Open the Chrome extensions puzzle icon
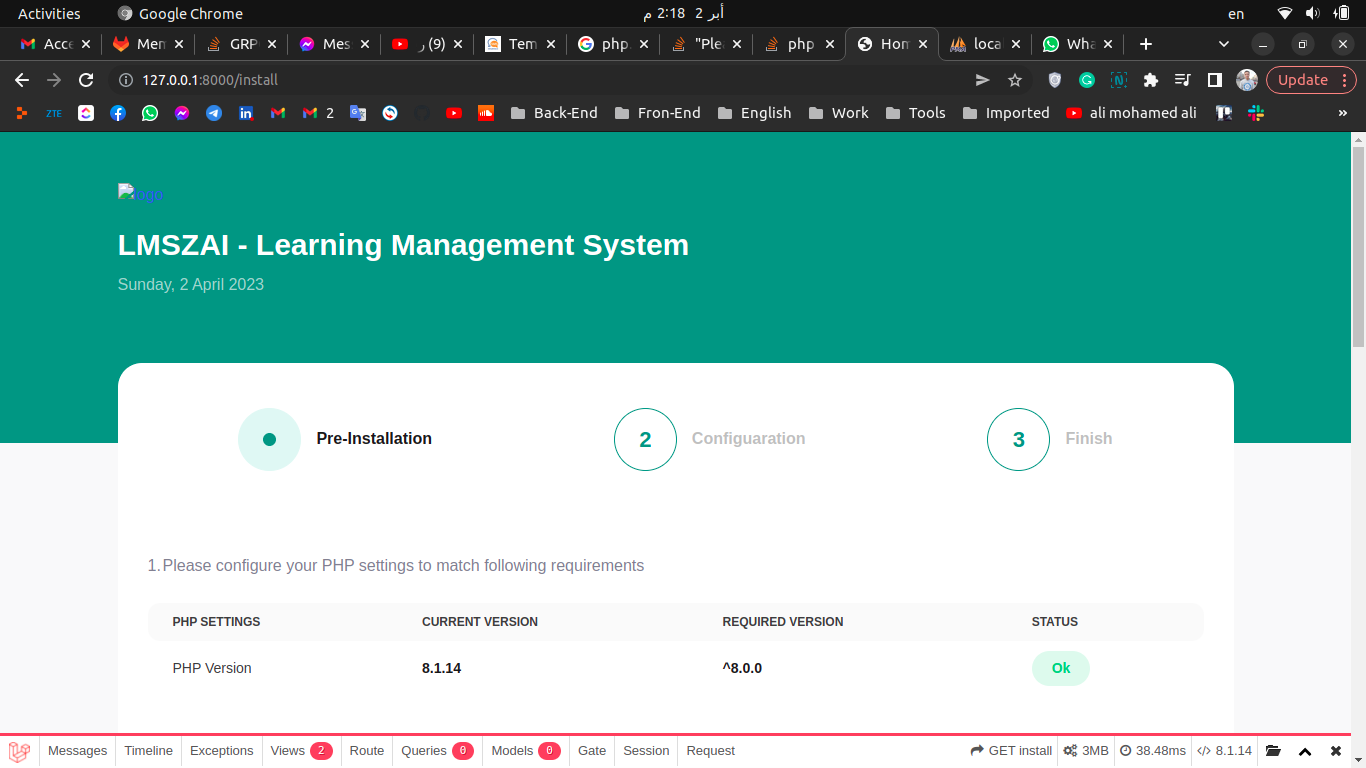The width and height of the screenshot is (1366, 768). [1151, 80]
